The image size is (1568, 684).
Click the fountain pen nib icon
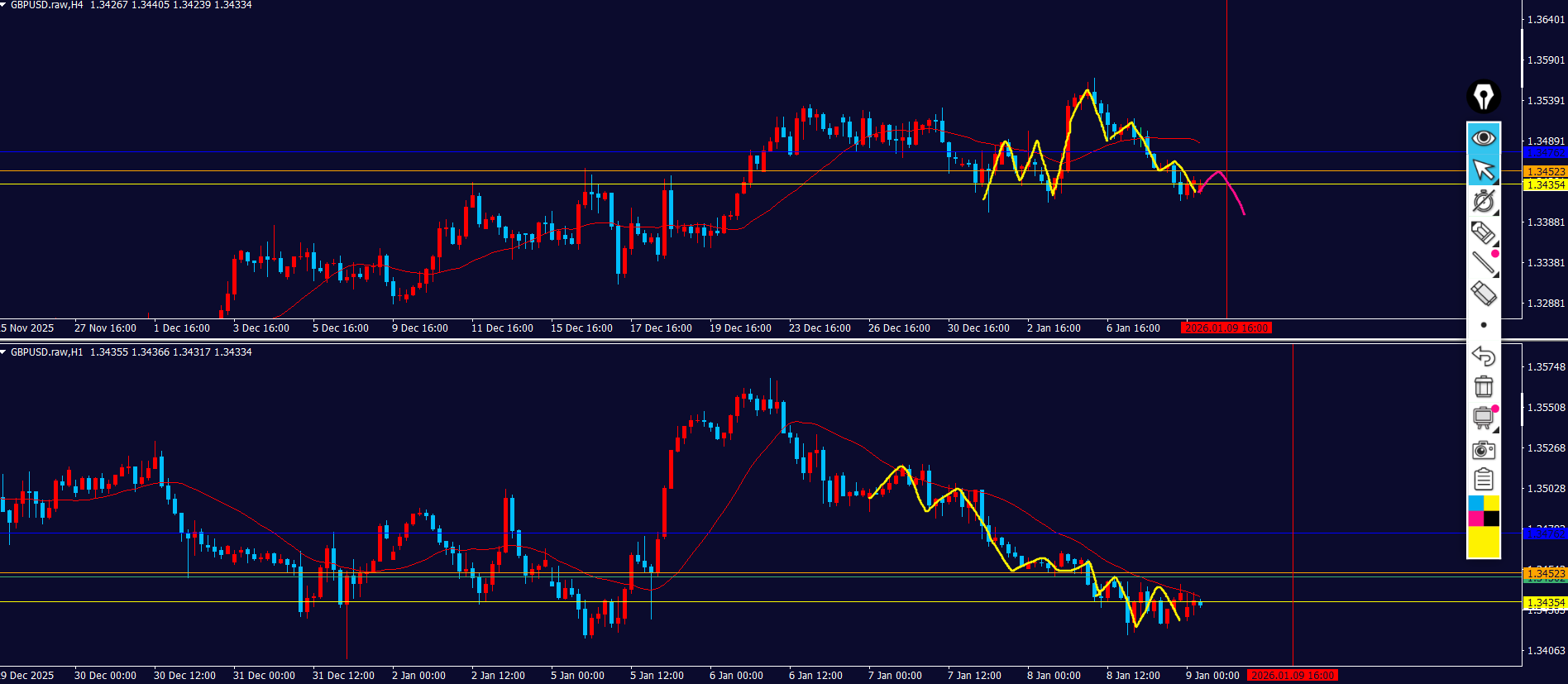(1484, 97)
